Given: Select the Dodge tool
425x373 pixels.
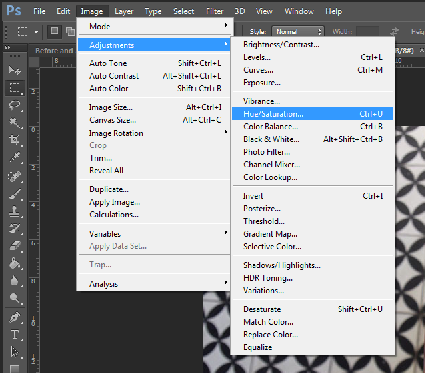Looking at the screenshot, I should pos(14,298).
